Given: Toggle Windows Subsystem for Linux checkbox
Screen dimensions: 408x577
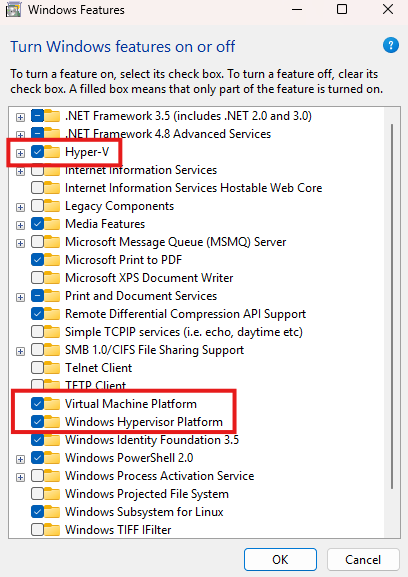Looking at the screenshot, I should tap(38, 511).
